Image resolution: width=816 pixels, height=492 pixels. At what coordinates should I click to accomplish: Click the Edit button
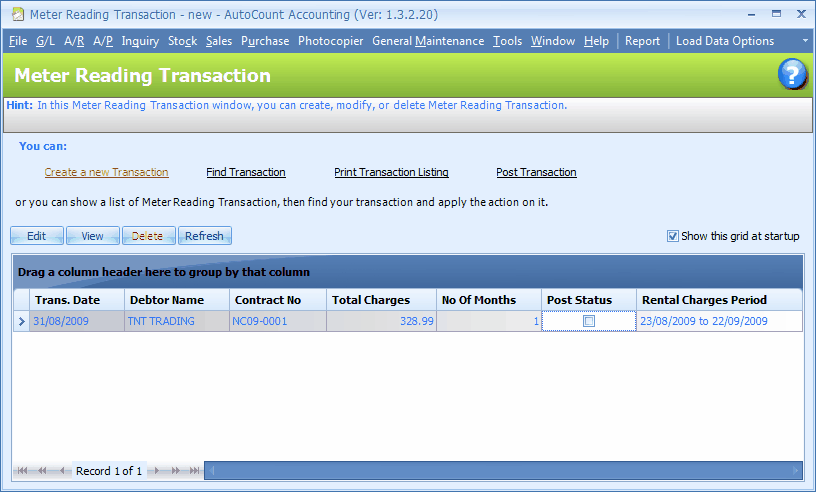[x=36, y=236]
